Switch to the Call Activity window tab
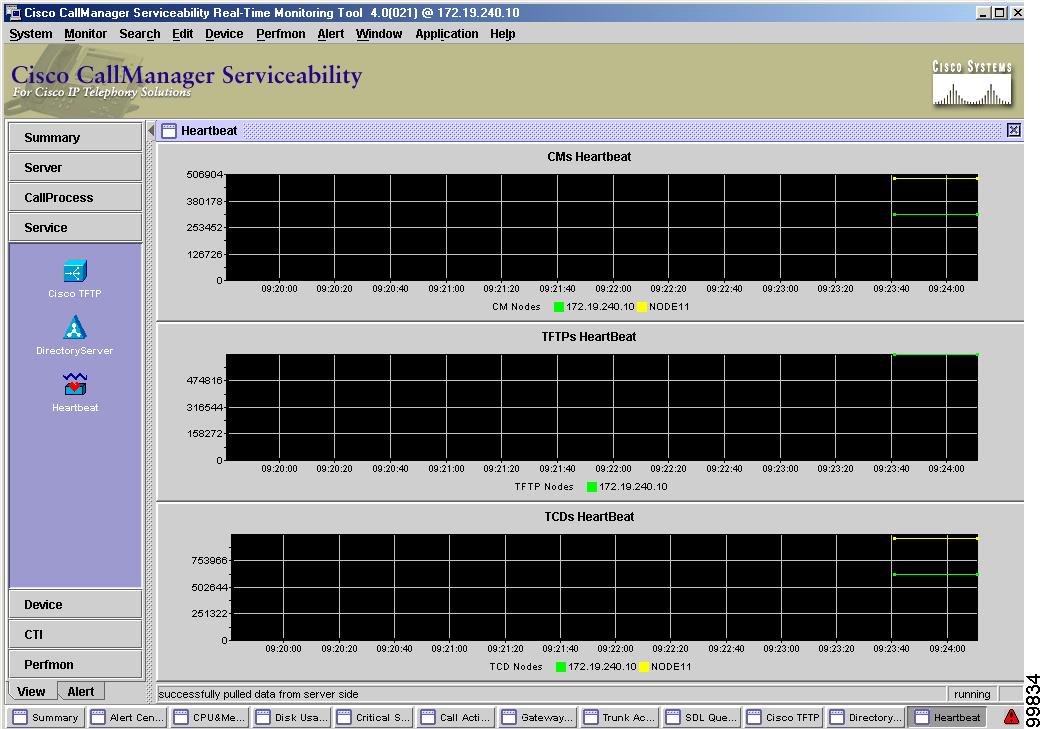Screen dimensions: 1046x729 click(456, 717)
